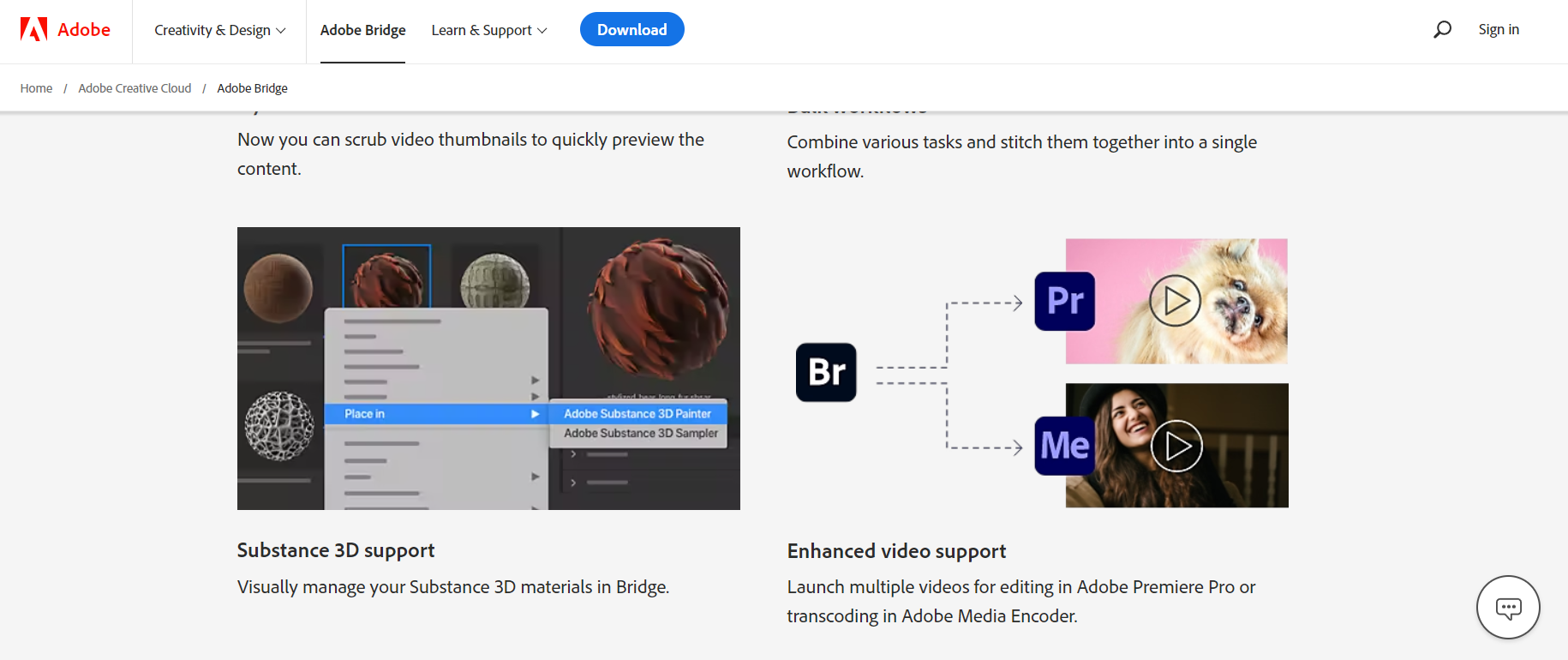Open the search magnifier icon

pyautogui.click(x=1443, y=30)
